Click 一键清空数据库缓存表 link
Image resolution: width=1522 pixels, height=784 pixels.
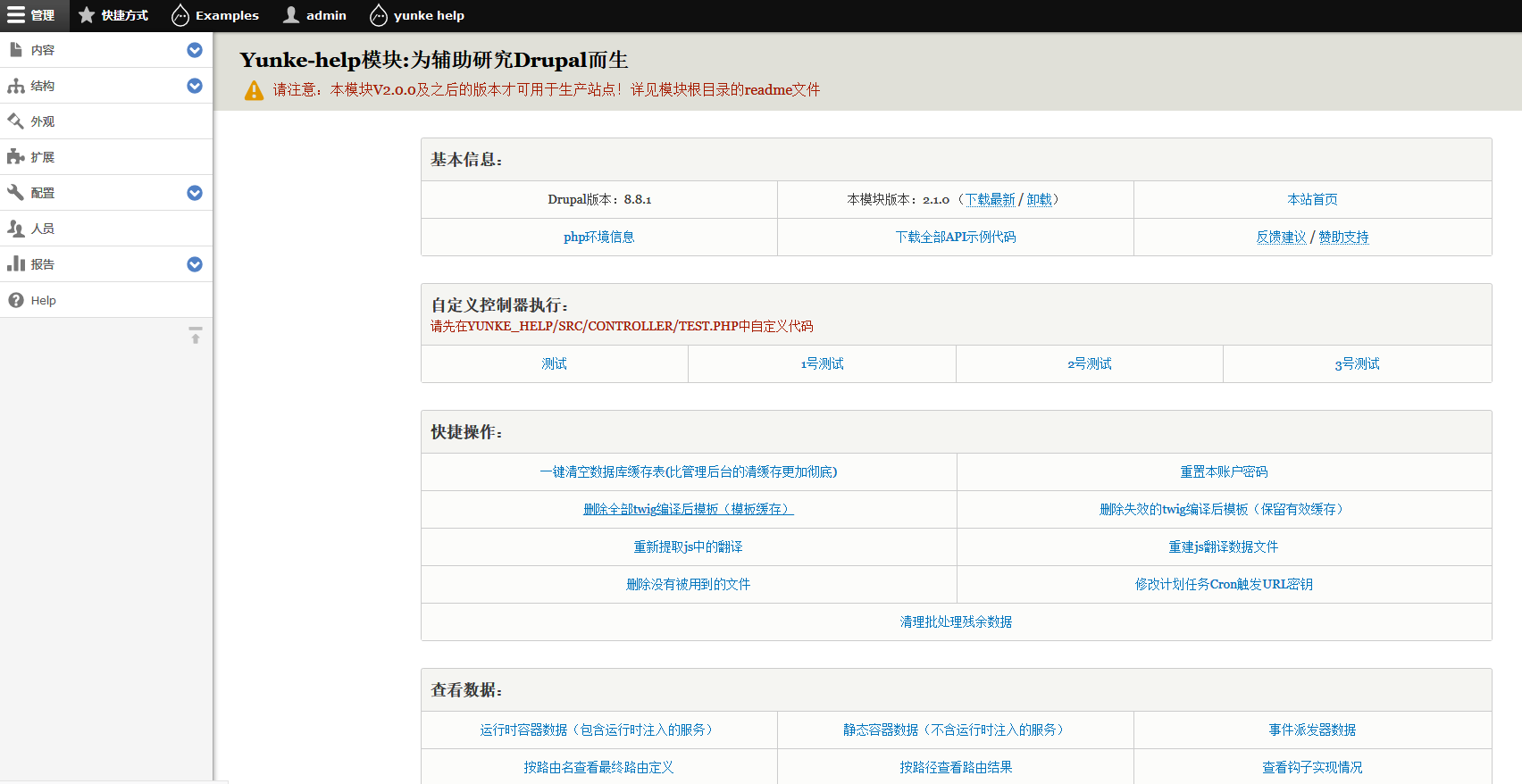(x=688, y=471)
